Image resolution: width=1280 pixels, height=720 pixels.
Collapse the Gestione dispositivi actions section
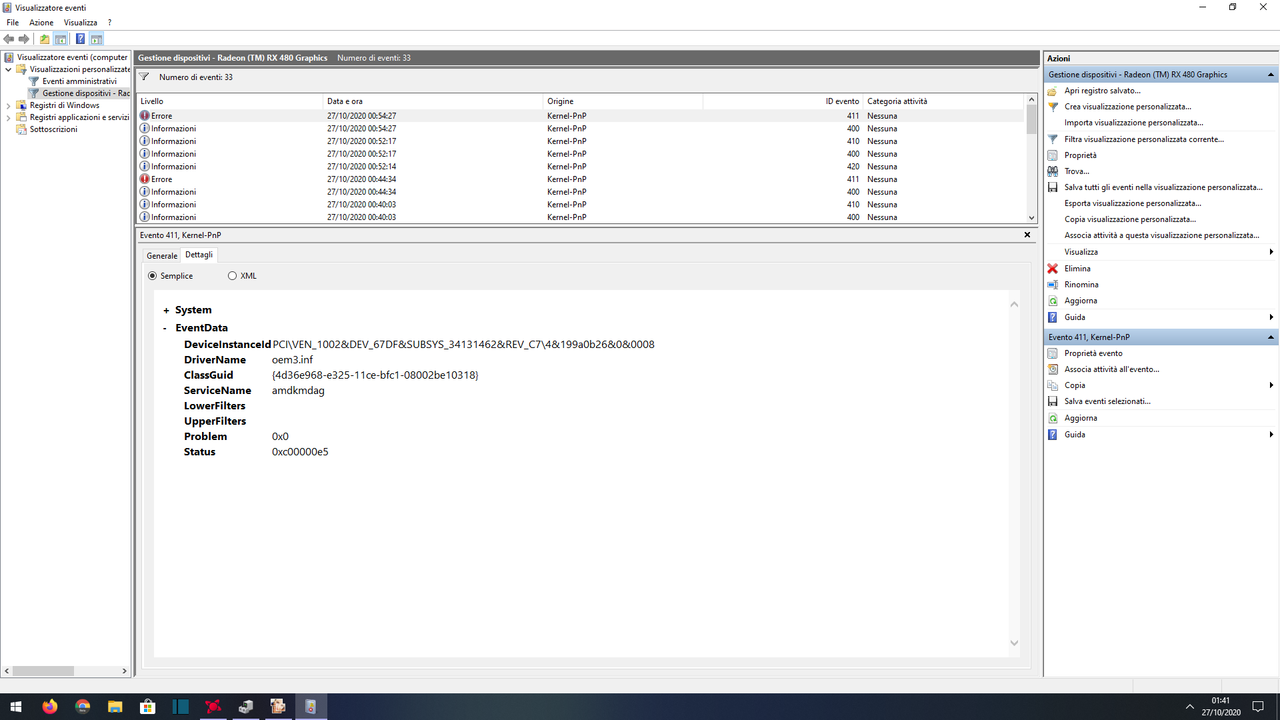coord(1271,74)
